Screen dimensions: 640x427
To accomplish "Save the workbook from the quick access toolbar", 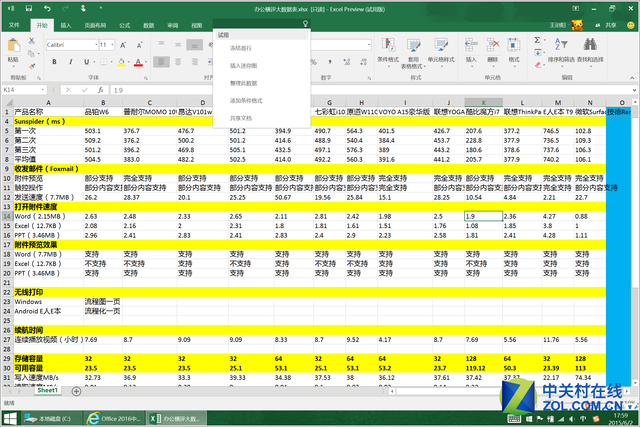I will (29, 8).
